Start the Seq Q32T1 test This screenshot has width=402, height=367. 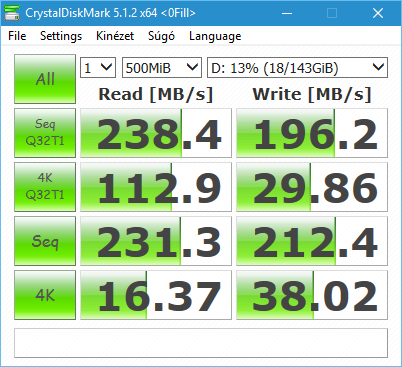pyautogui.click(x=45, y=133)
